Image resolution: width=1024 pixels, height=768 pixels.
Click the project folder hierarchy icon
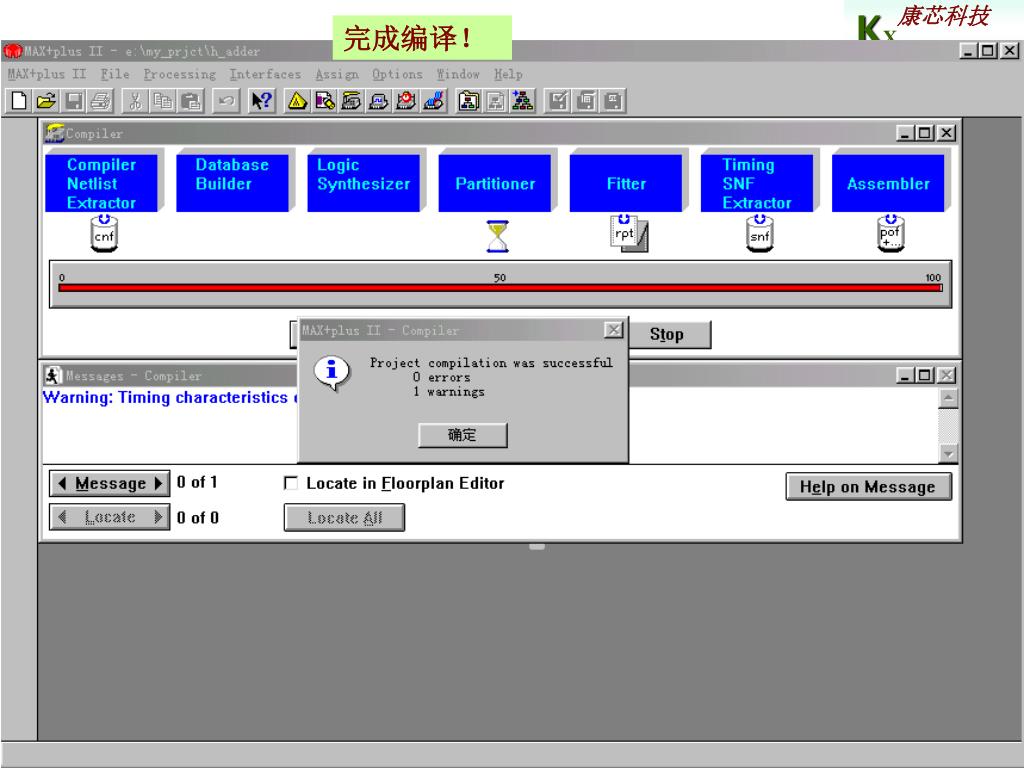tap(468, 101)
